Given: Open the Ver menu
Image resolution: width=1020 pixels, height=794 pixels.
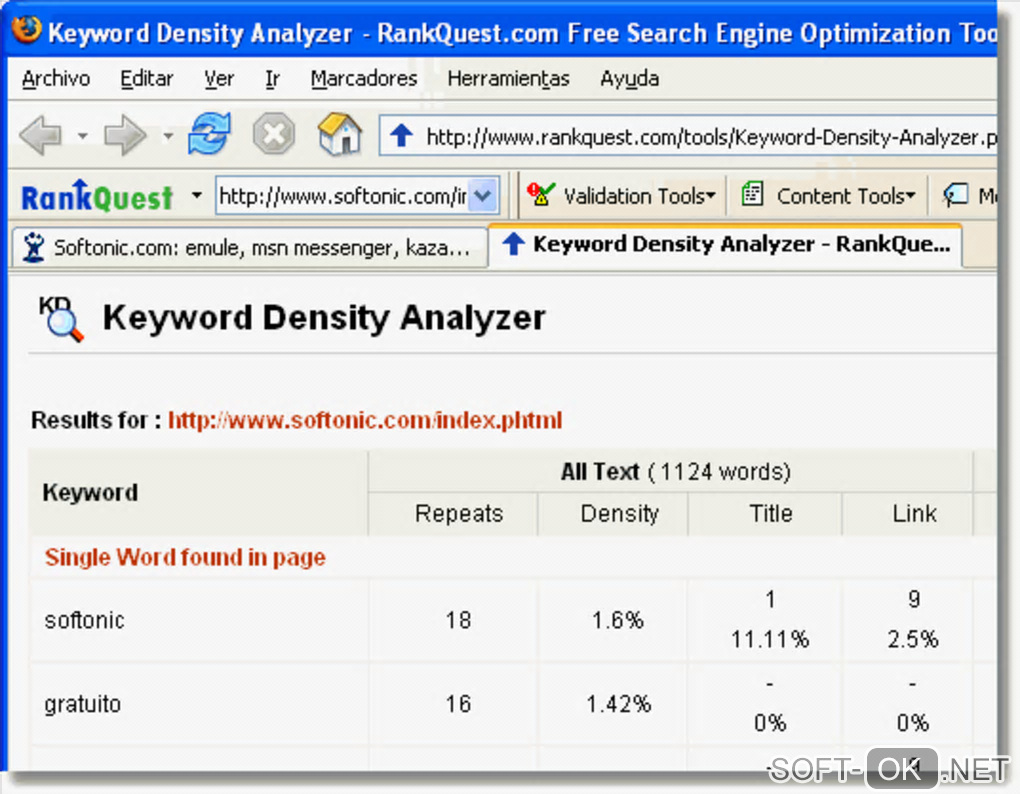Looking at the screenshot, I should point(219,79).
